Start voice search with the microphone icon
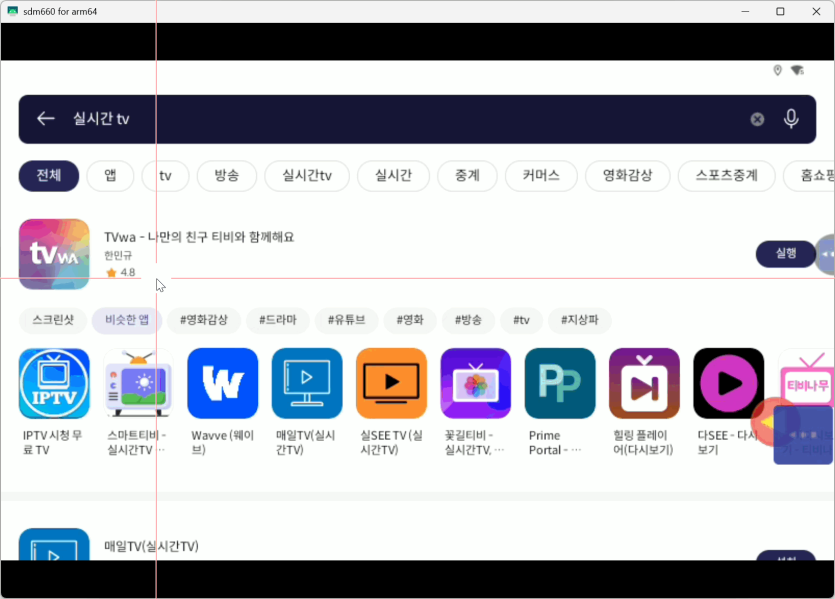The width and height of the screenshot is (835, 599). (x=791, y=119)
